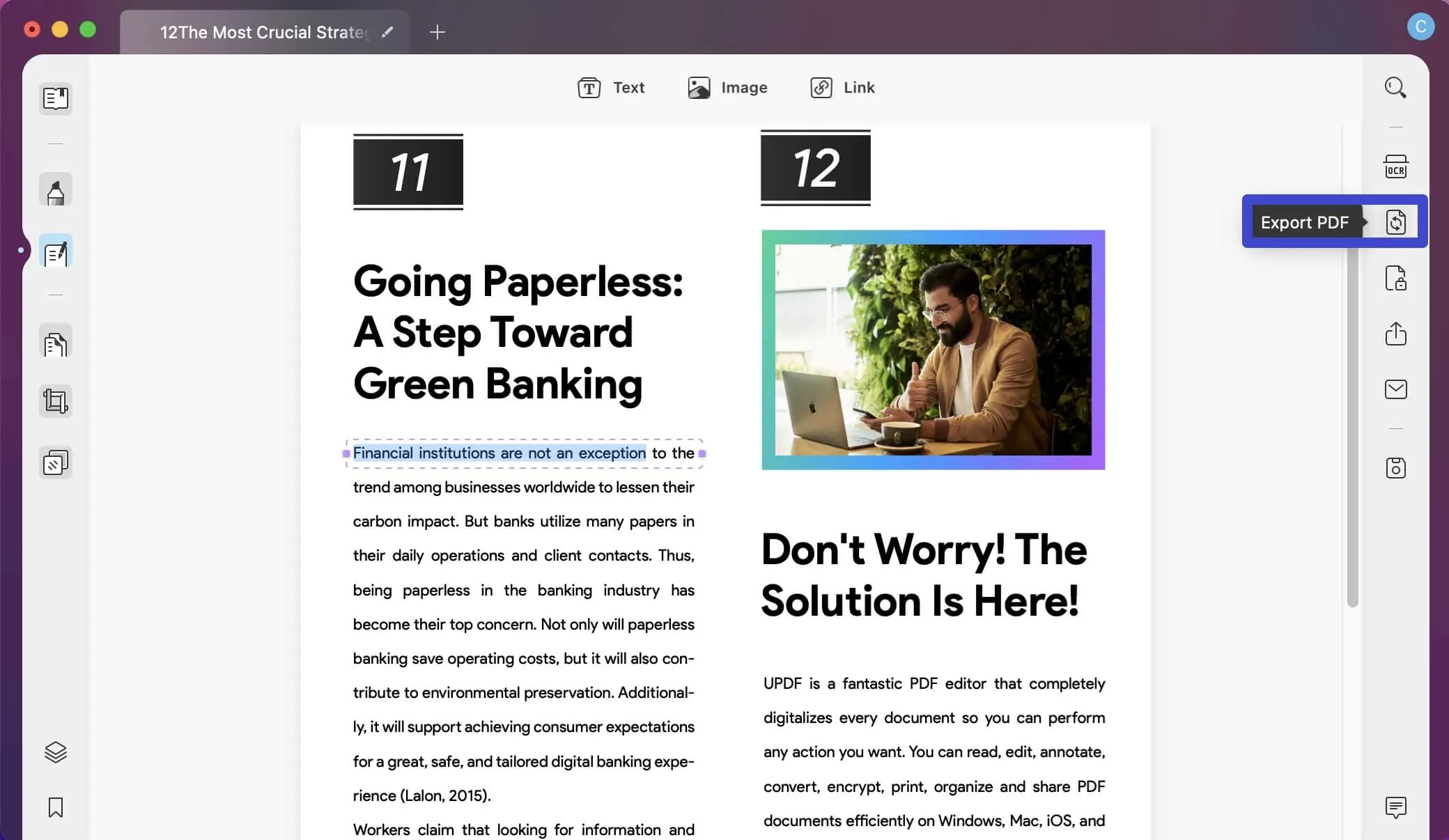The image size is (1449, 840).
Task: Click the page thumbnail panel icon
Action: click(x=55, y=97)
